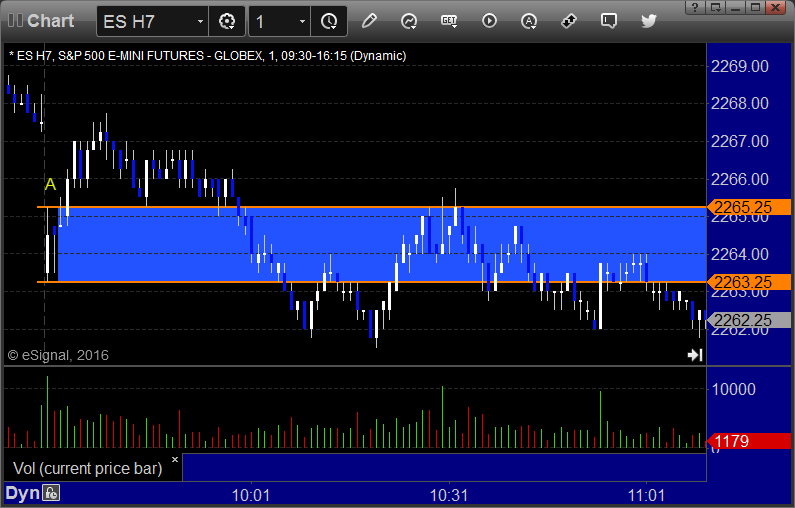The image size is (795, 508).
Task: Click the 10:01 time axis label
Action: 250,495
